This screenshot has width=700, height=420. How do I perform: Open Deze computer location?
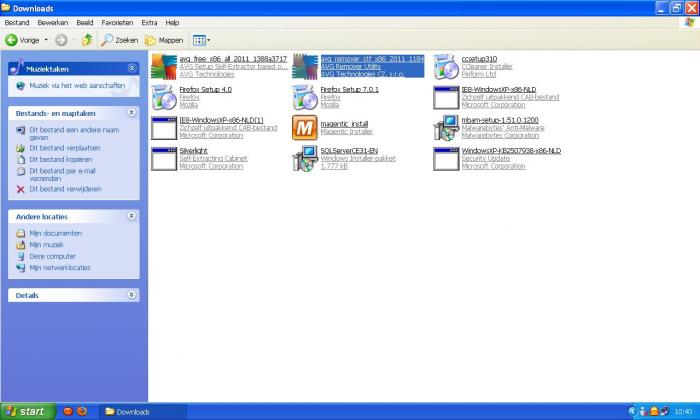[52, 256]
